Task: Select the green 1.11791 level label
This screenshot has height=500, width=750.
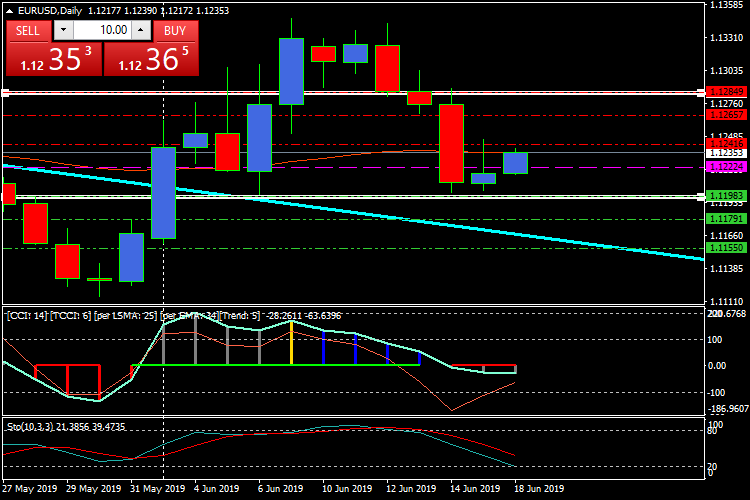Action: [727, 219]
